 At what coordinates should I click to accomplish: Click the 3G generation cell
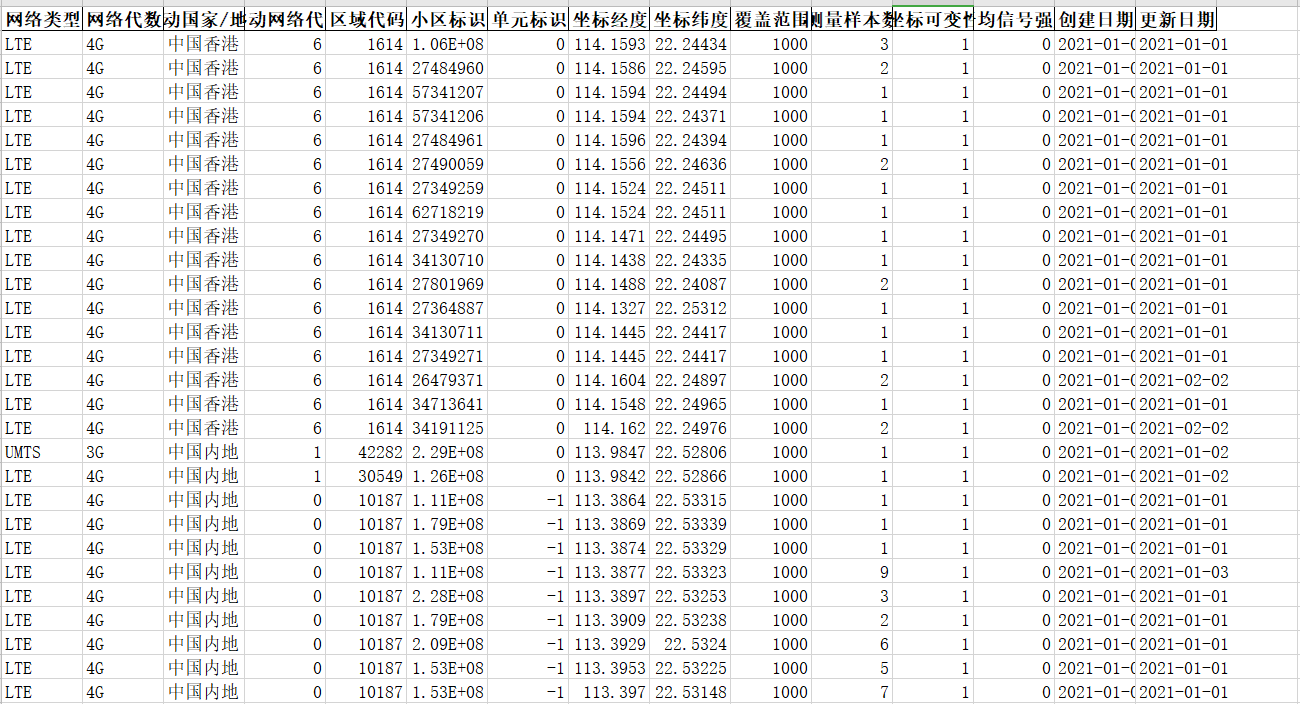coord(123,452)
